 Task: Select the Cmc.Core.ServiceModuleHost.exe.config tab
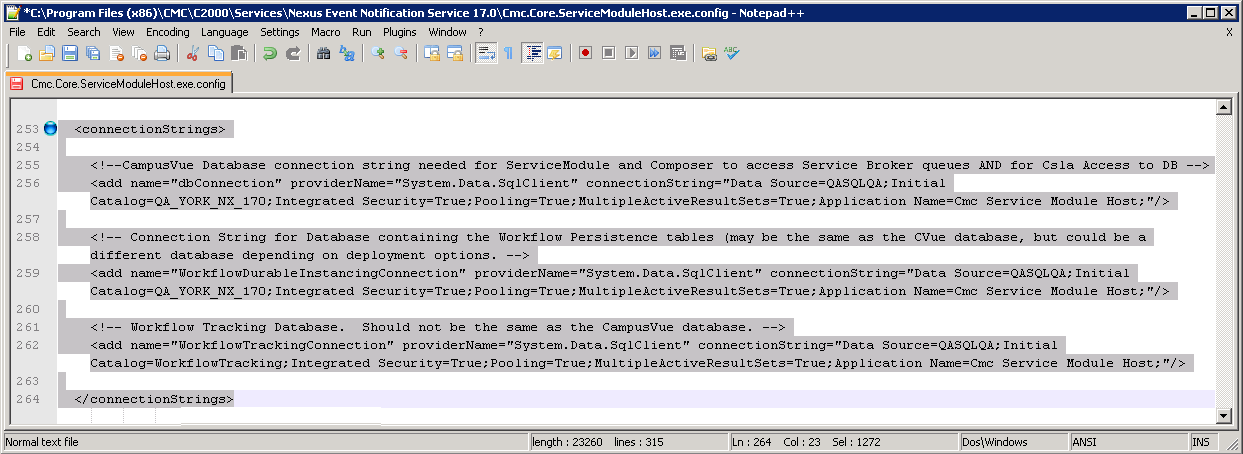pyautogui.click(x=118, y=85)
